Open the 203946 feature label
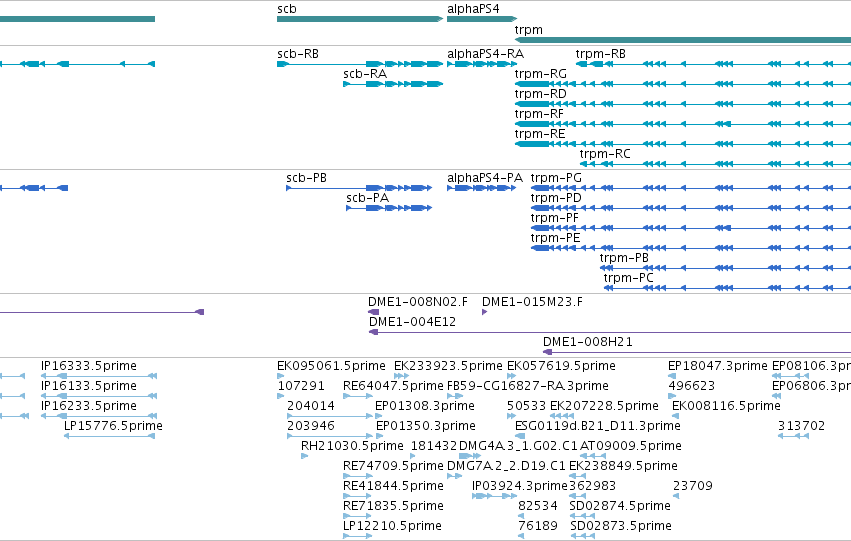 tap(311, 427)
